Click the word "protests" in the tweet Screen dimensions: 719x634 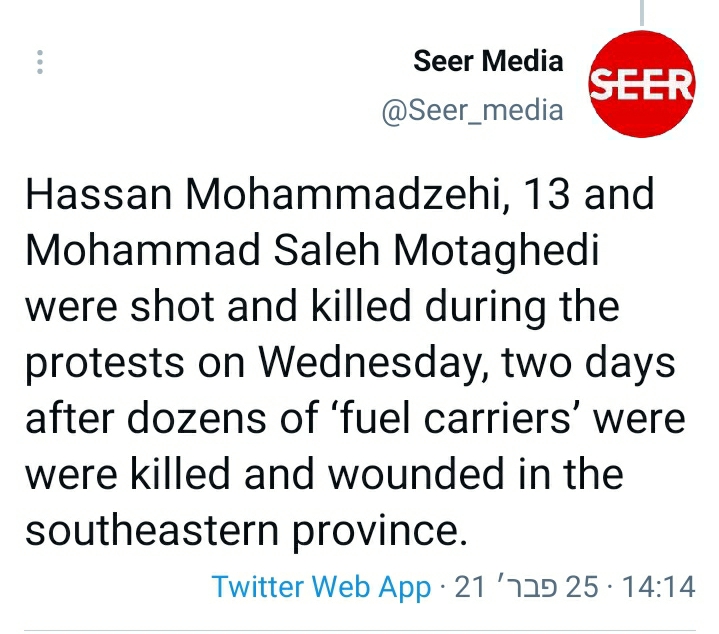point(107,363)
